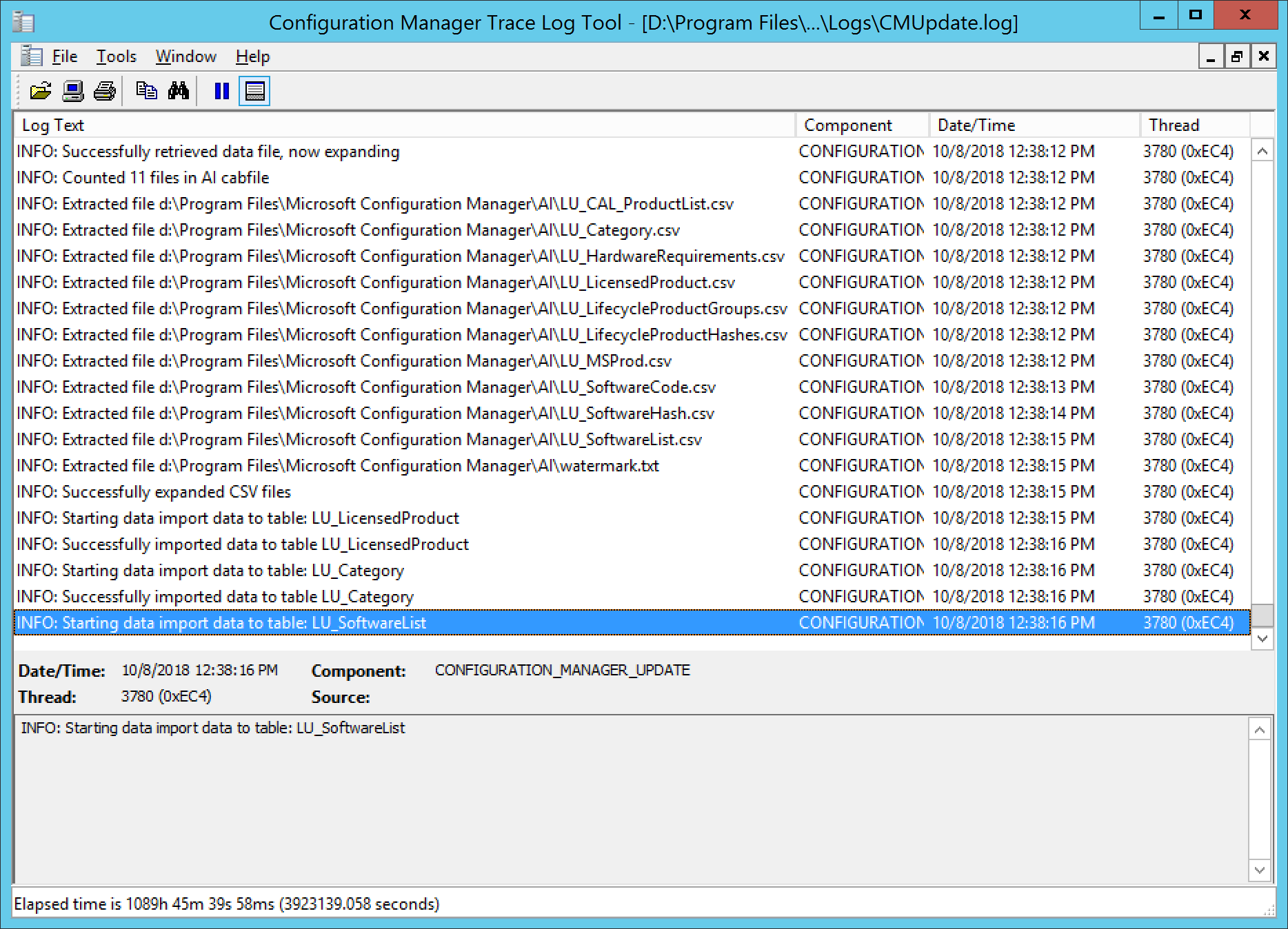Click the log list scrollbar thumb

coord(1262,615)
